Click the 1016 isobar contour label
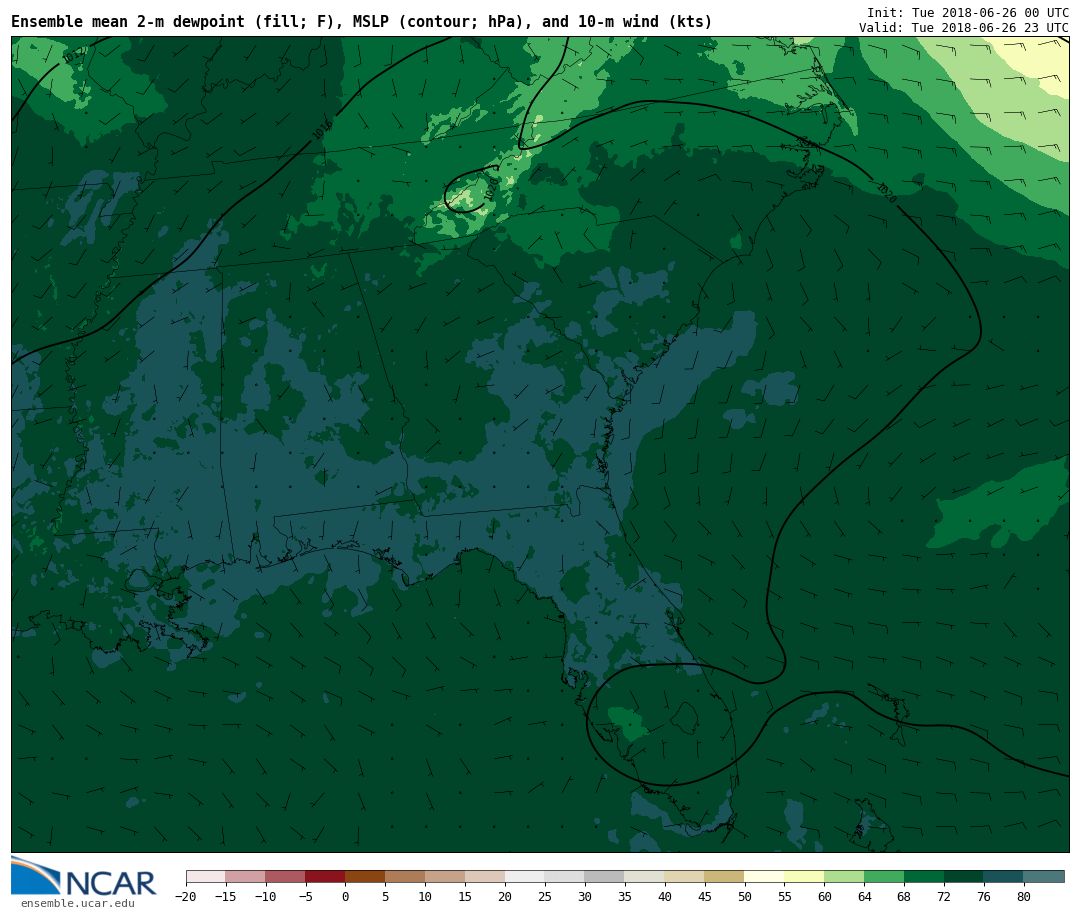Viewport: 1080px width, 915px height. pyautogui.click(x=322, y=130)
